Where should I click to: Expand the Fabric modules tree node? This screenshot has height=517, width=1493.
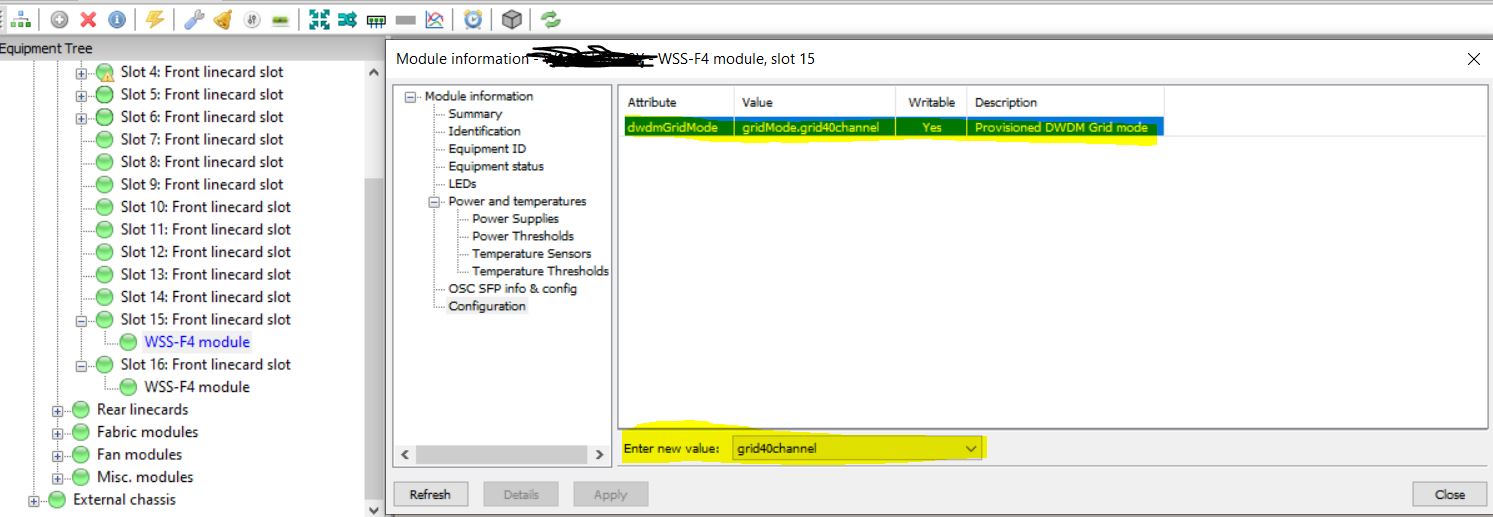click(x=58, y=433)
